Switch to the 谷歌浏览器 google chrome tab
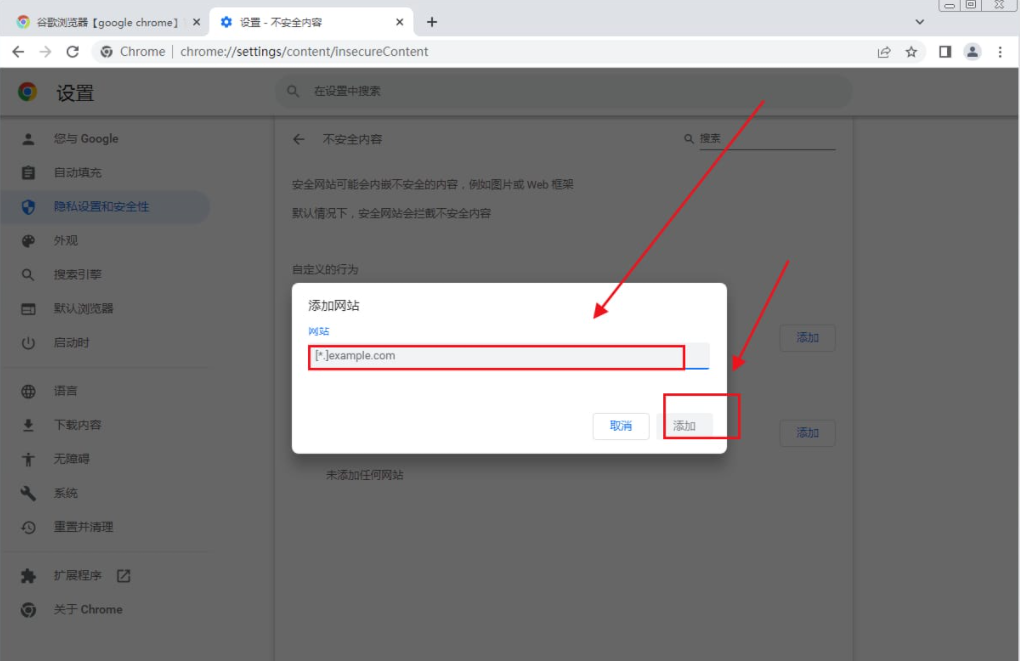Viewport: 1020px width, 661px height. tap(106, 22)
